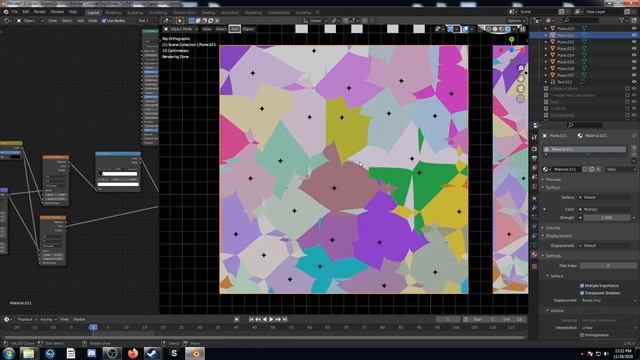The width and height of the screenshot is (640, 360).
Task: Open the Modifiers wrench properties tab
Action: (x=534, y=208)
